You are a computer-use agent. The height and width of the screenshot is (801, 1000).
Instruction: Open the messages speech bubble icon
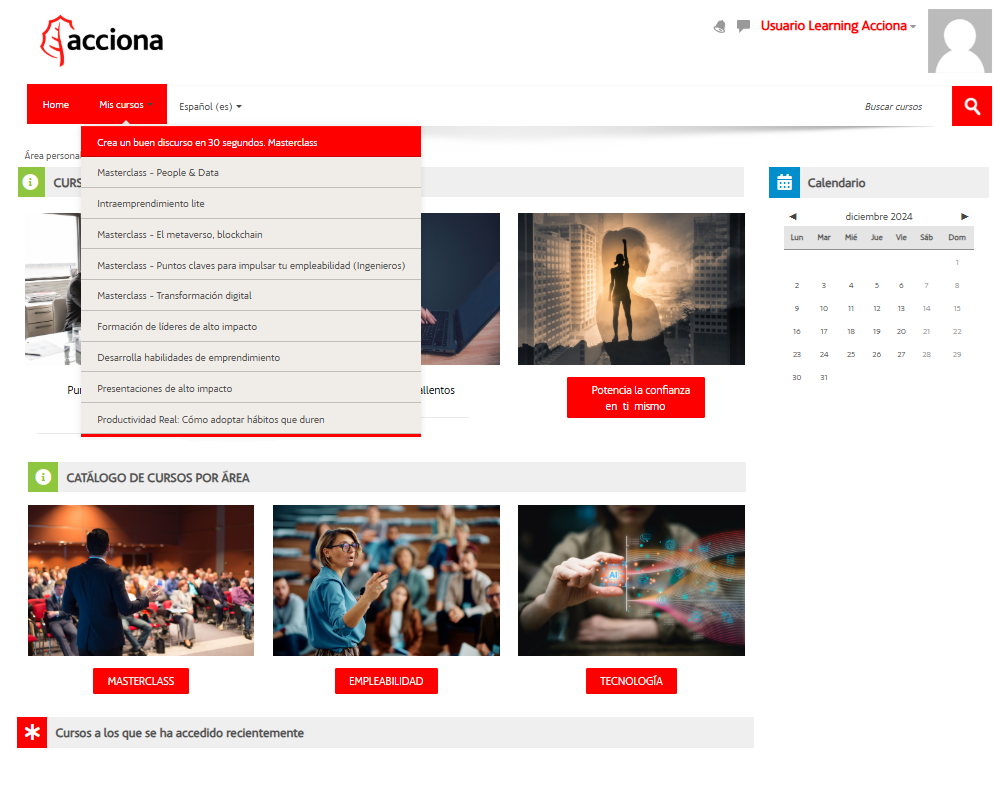click(743, 27)
